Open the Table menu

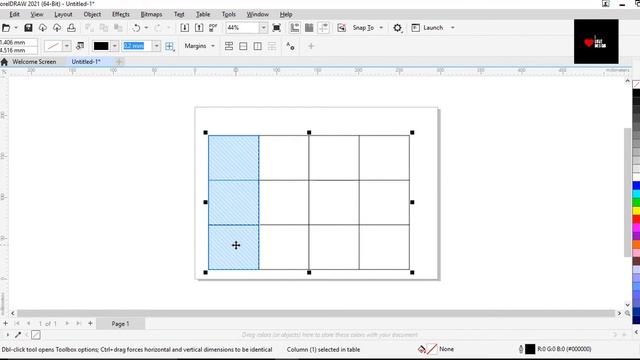tap(203, 14)
